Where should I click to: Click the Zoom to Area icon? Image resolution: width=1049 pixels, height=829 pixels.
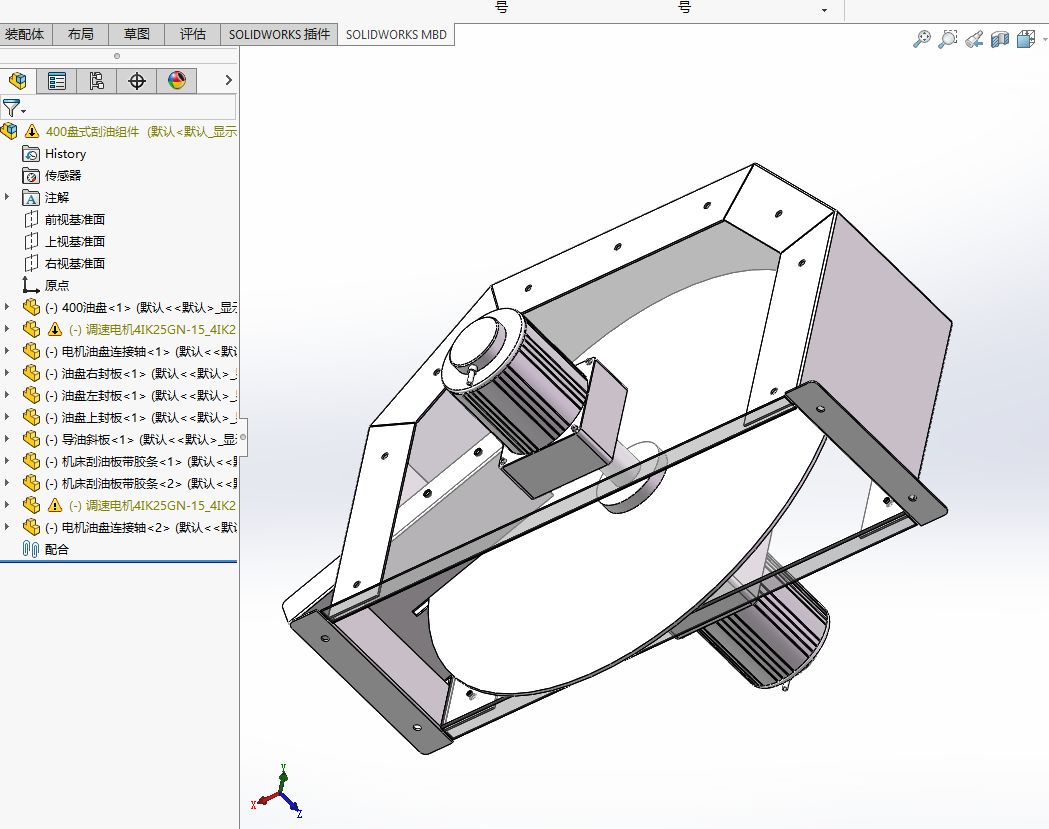click(x=947, y=39)
